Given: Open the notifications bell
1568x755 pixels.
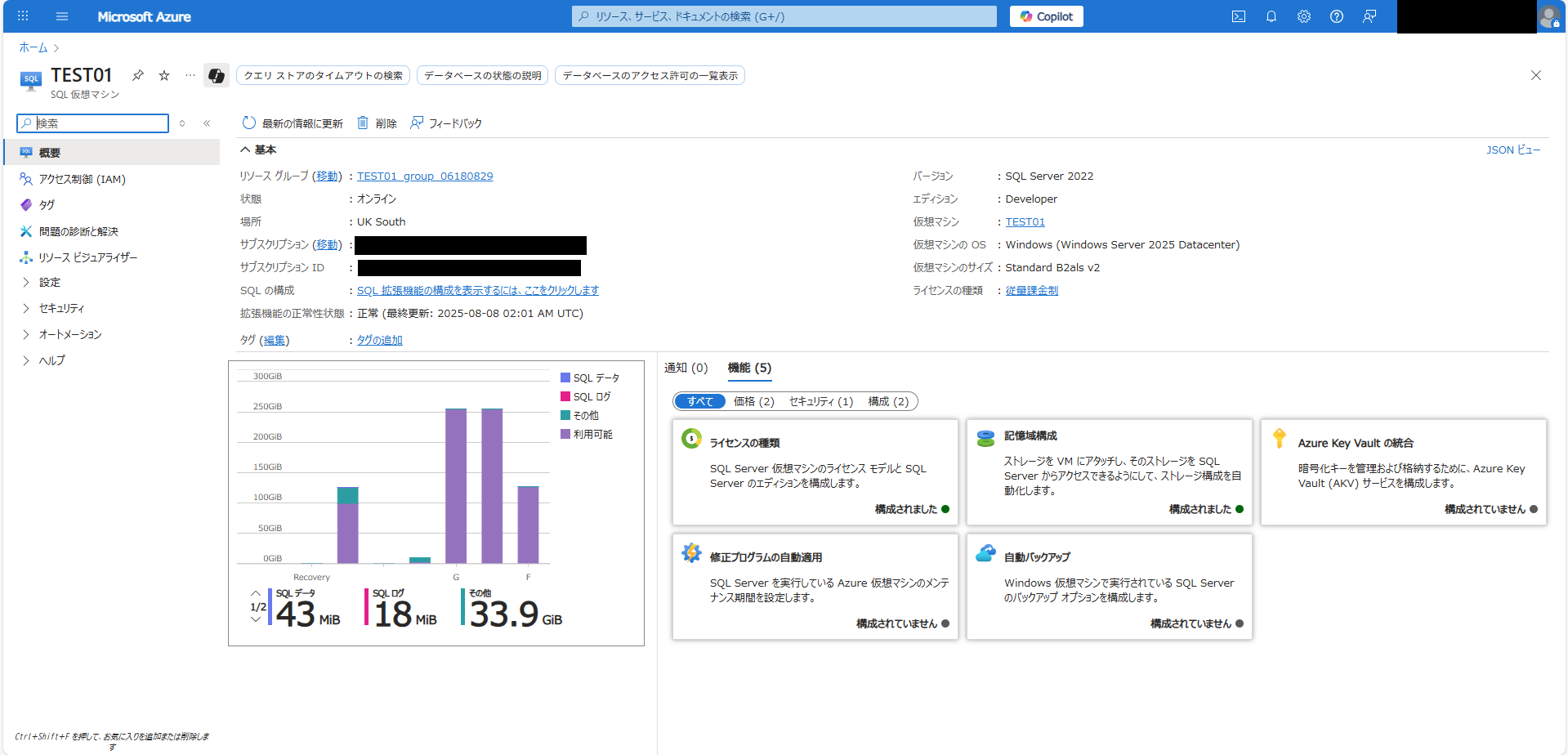Looking at the screenshot, I should tap(1271, 16).
